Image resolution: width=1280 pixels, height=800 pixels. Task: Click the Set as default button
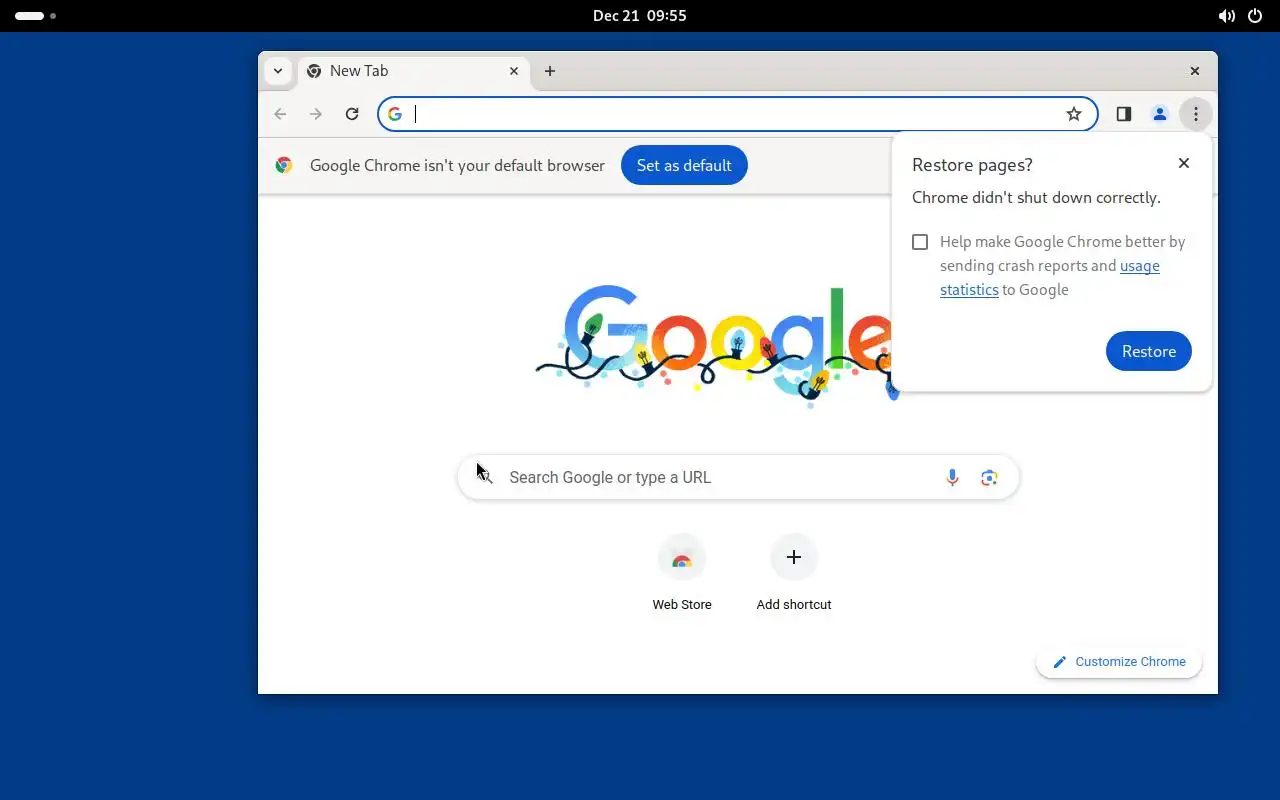(684, 165)
